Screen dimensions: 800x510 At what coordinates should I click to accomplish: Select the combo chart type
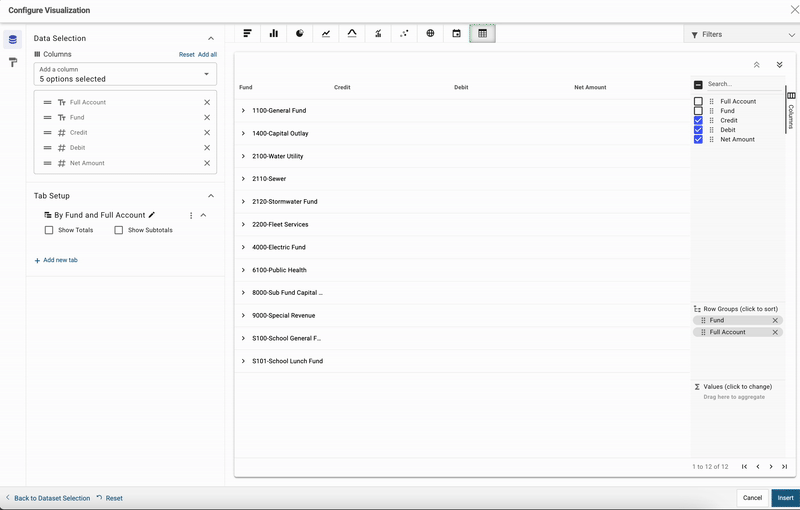coord(378,34)
